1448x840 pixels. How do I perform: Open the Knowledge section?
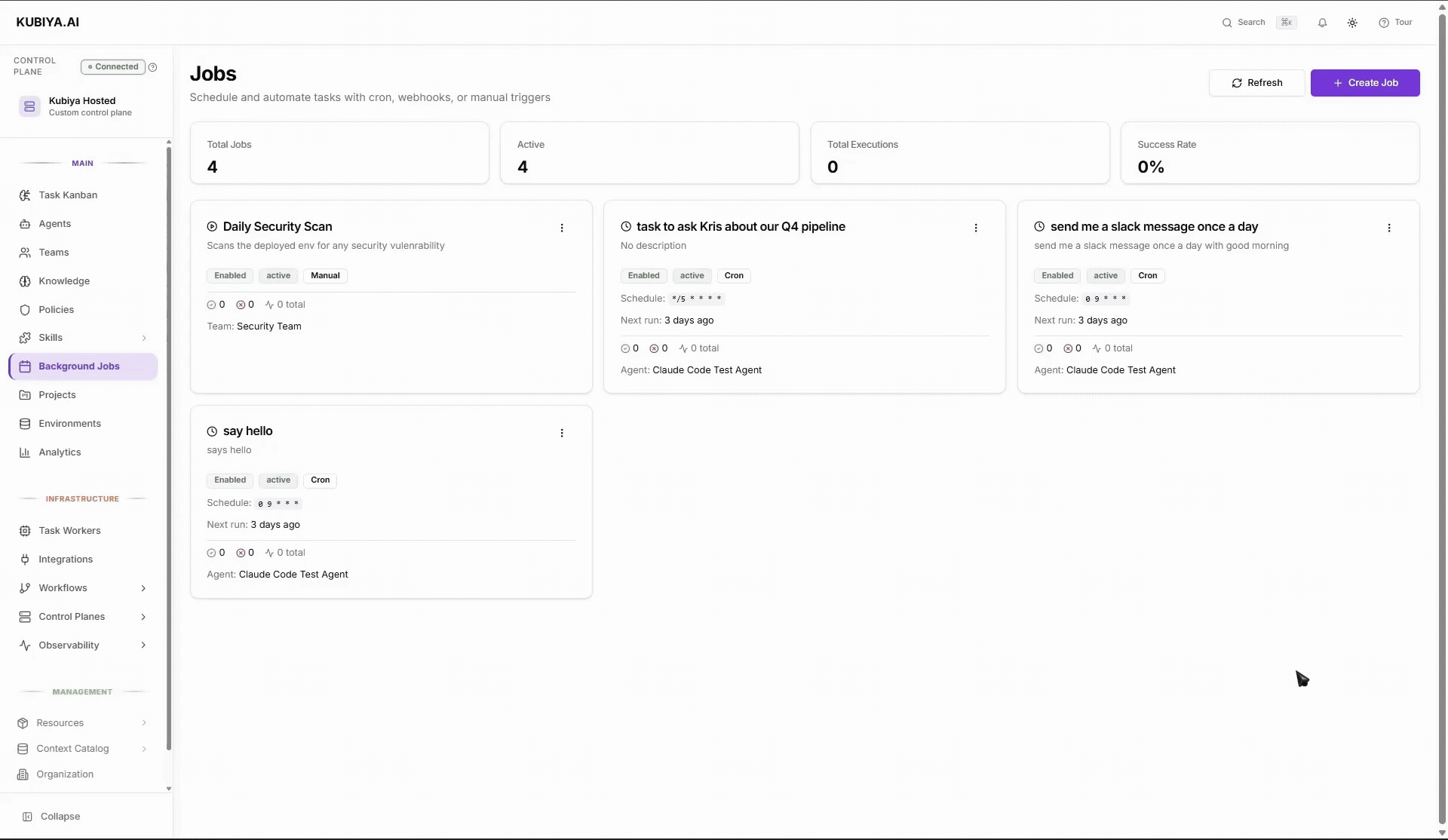point(63,281)
